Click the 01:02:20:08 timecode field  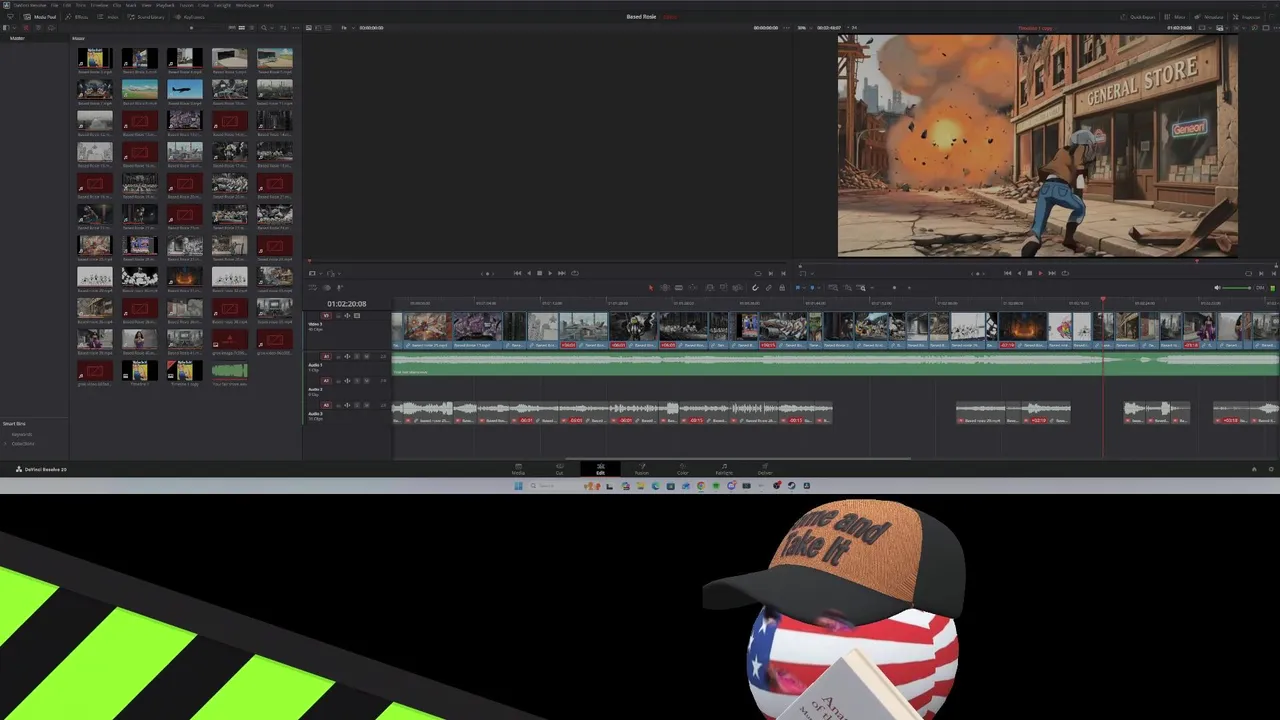pos(347,304)
